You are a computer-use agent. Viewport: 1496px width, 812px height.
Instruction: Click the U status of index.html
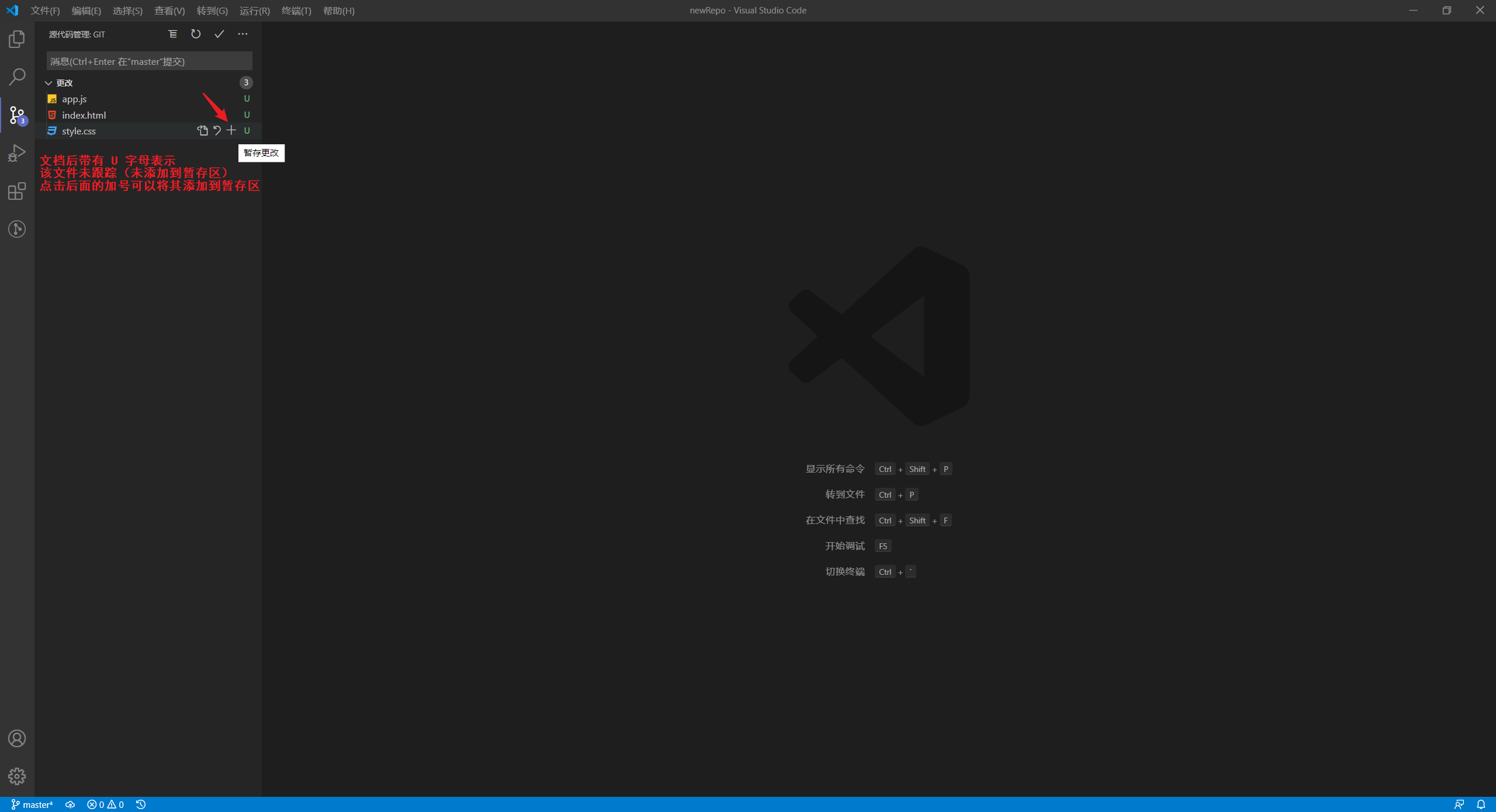(247, 115)
